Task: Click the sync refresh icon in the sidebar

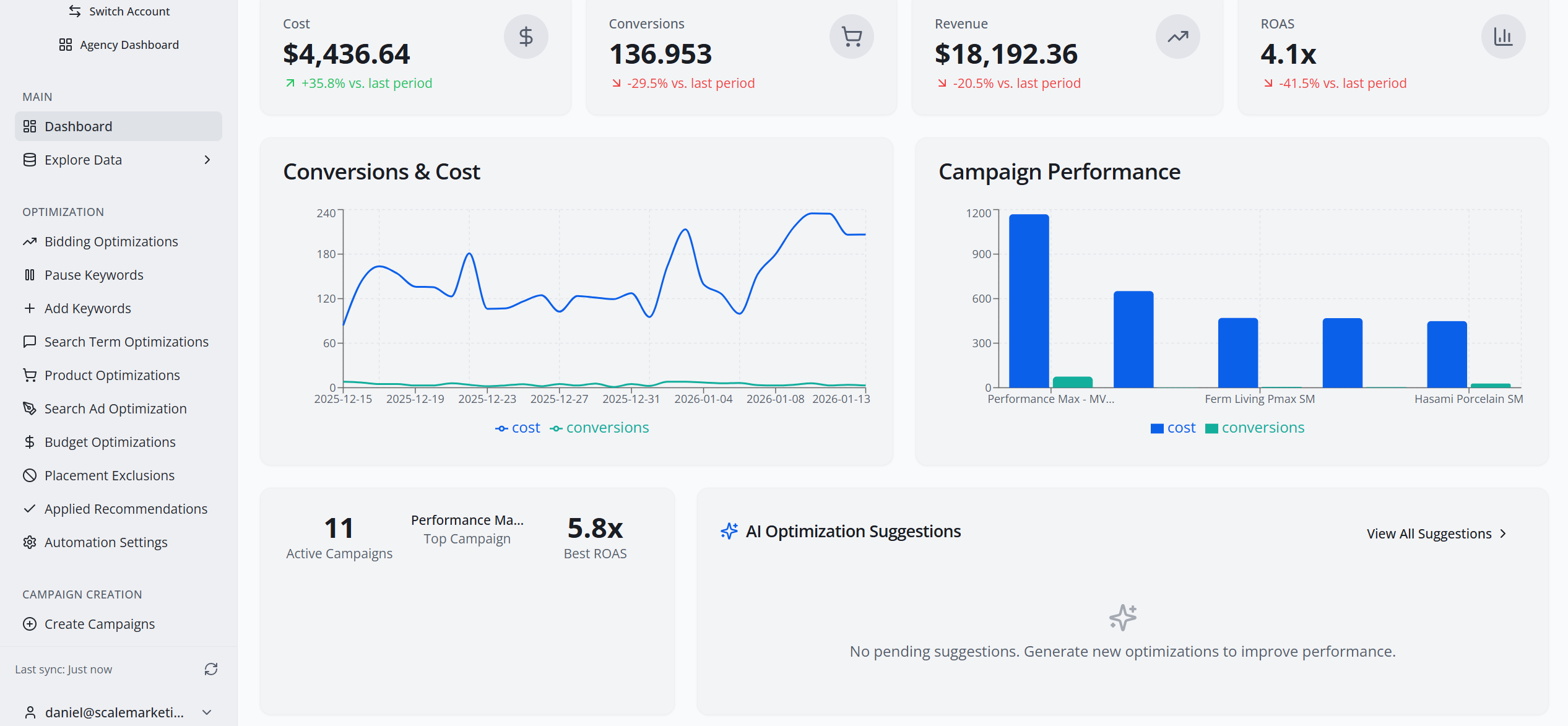Action: (211, 669)
